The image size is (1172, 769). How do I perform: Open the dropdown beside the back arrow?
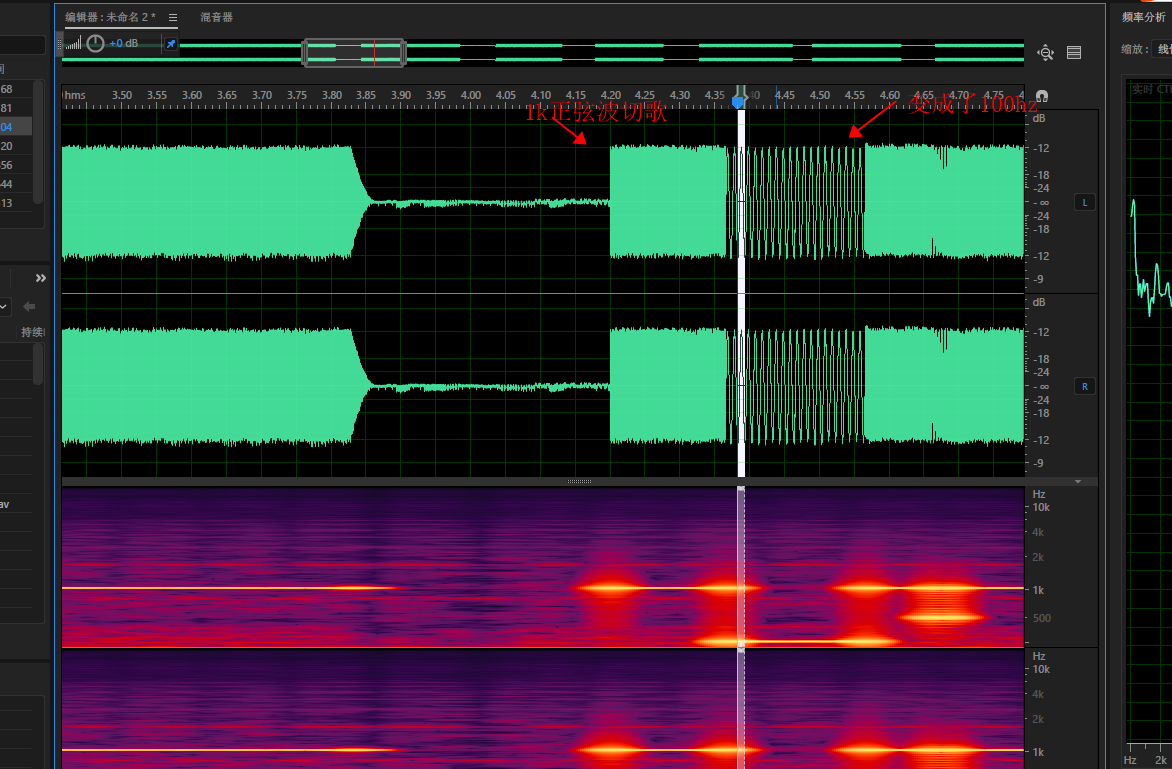click(x=4, y=306)
